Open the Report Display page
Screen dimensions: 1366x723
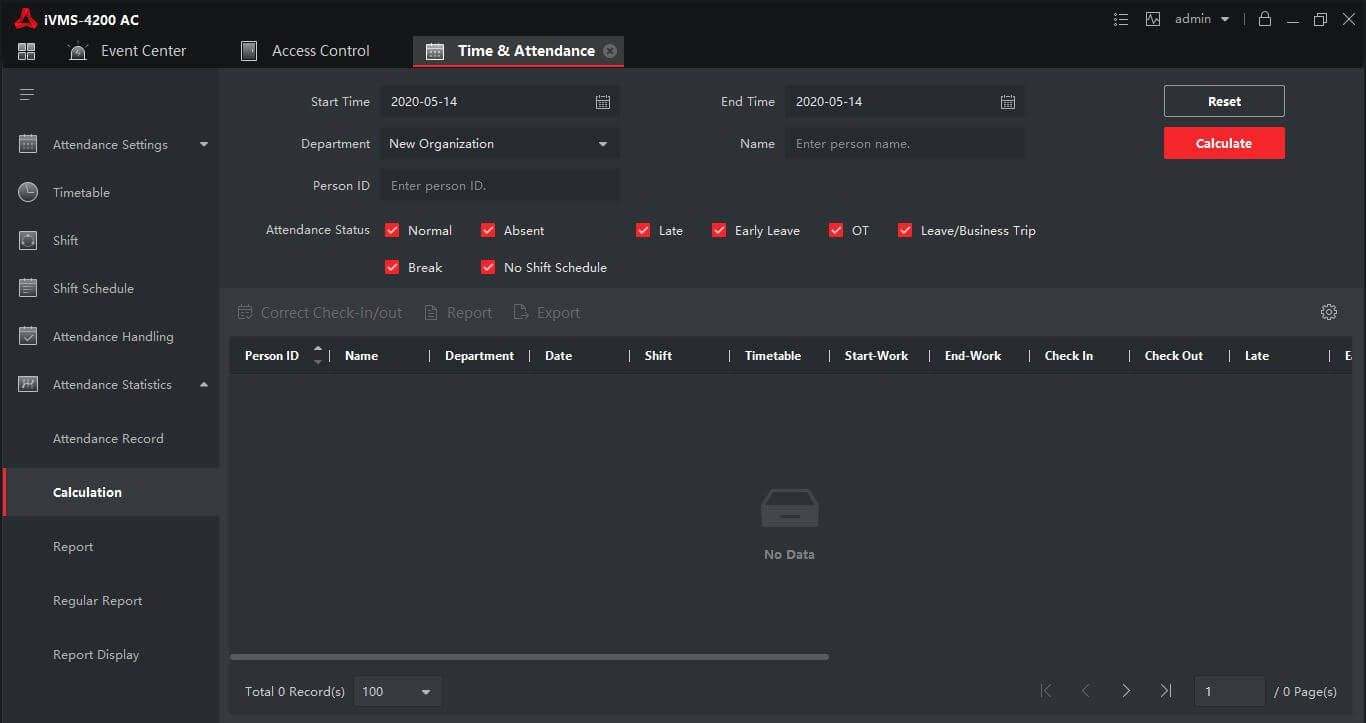[96, 654]
